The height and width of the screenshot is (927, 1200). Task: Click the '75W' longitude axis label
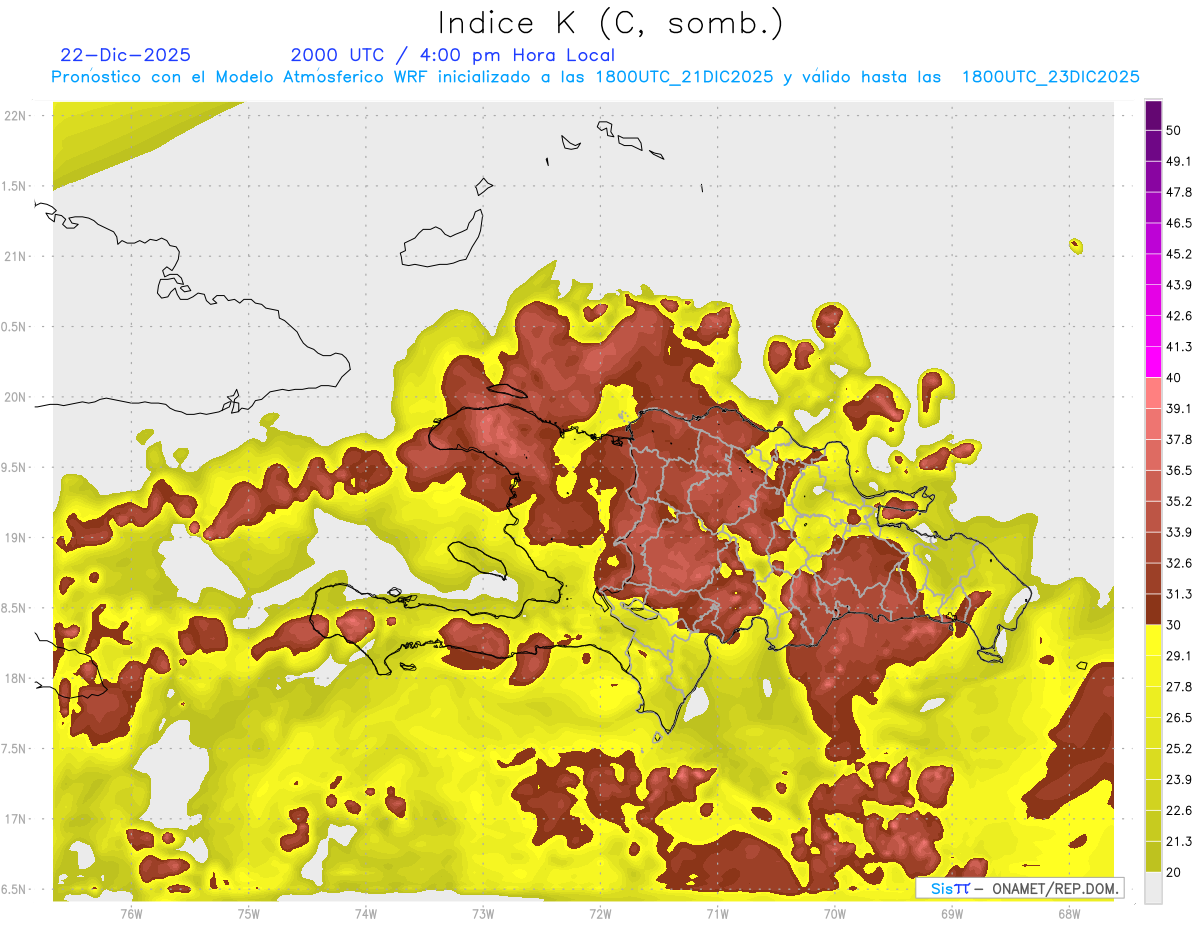point(249,913)
